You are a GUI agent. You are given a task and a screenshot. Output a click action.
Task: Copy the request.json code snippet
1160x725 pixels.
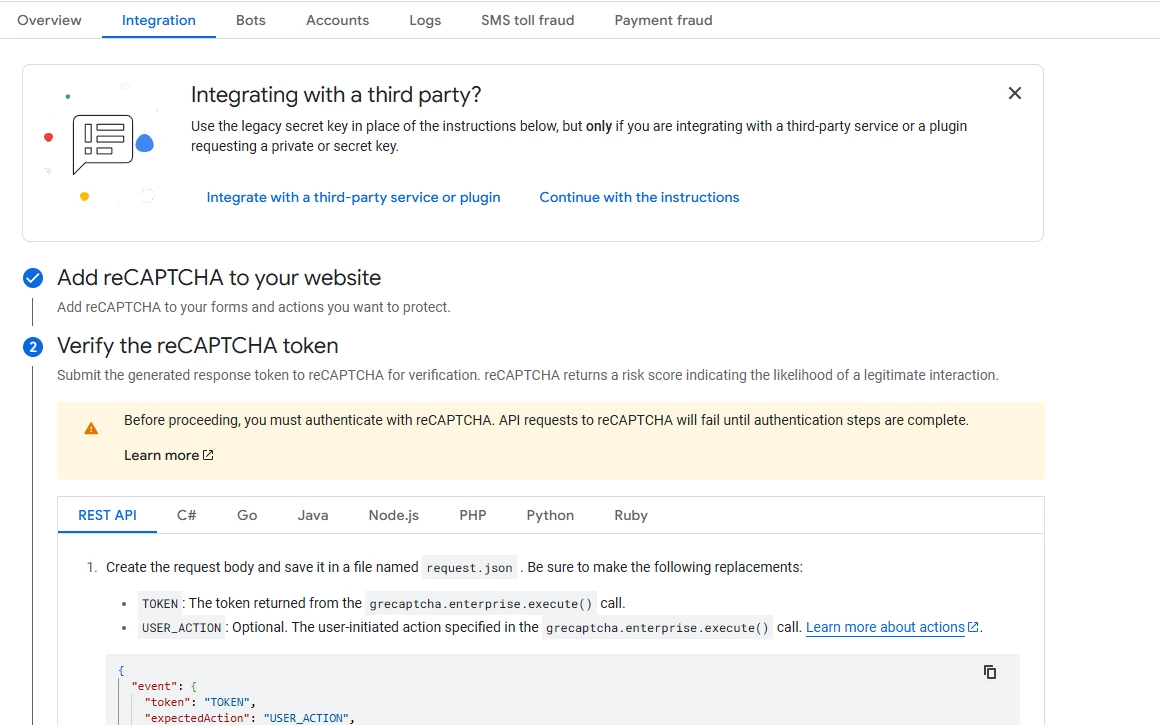[x=990, y=672]
